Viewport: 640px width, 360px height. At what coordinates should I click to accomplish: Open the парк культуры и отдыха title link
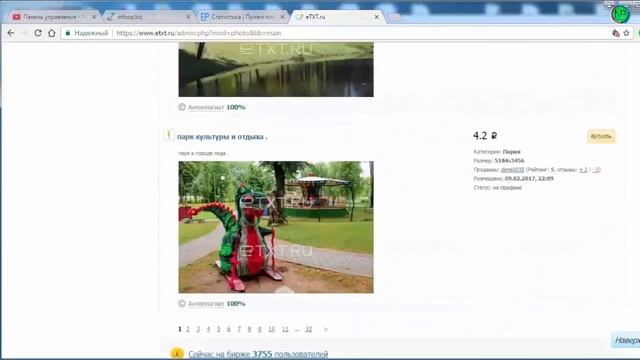point(222,137)
